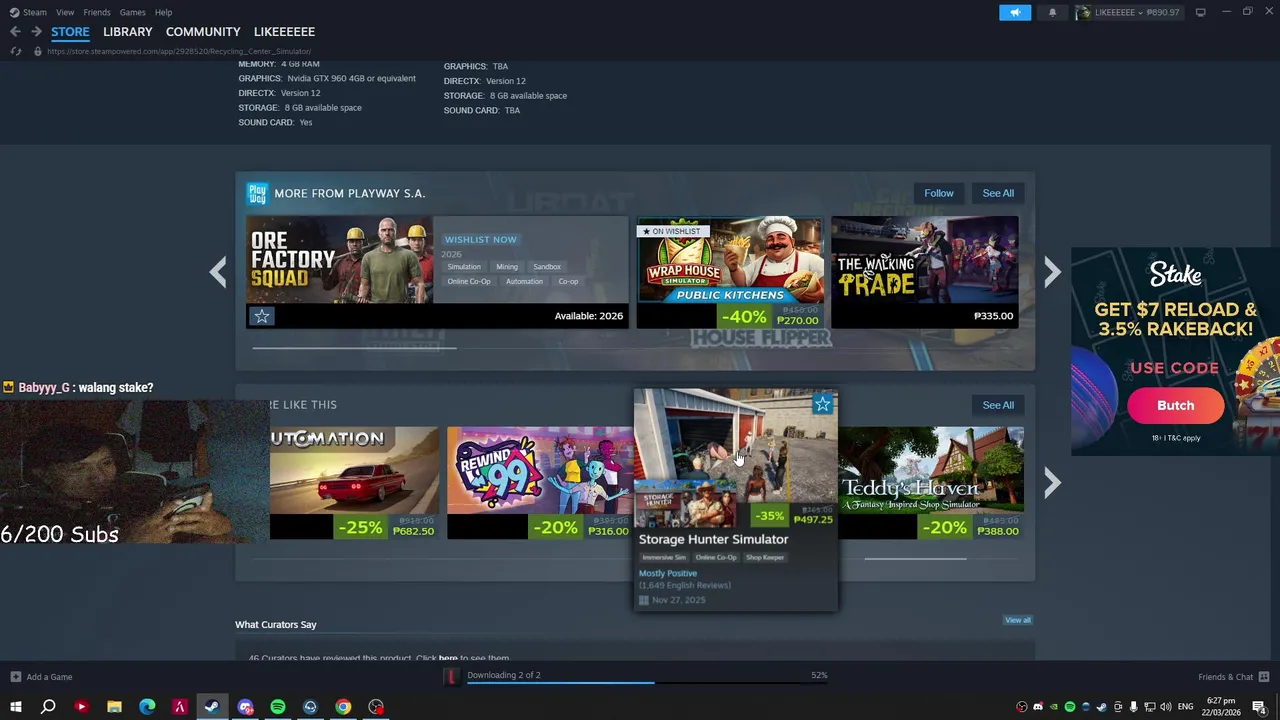Open the PlayWay publisher logo
Image resolution: width=1280 pixels, height=720 pixels.
[258, 193]
